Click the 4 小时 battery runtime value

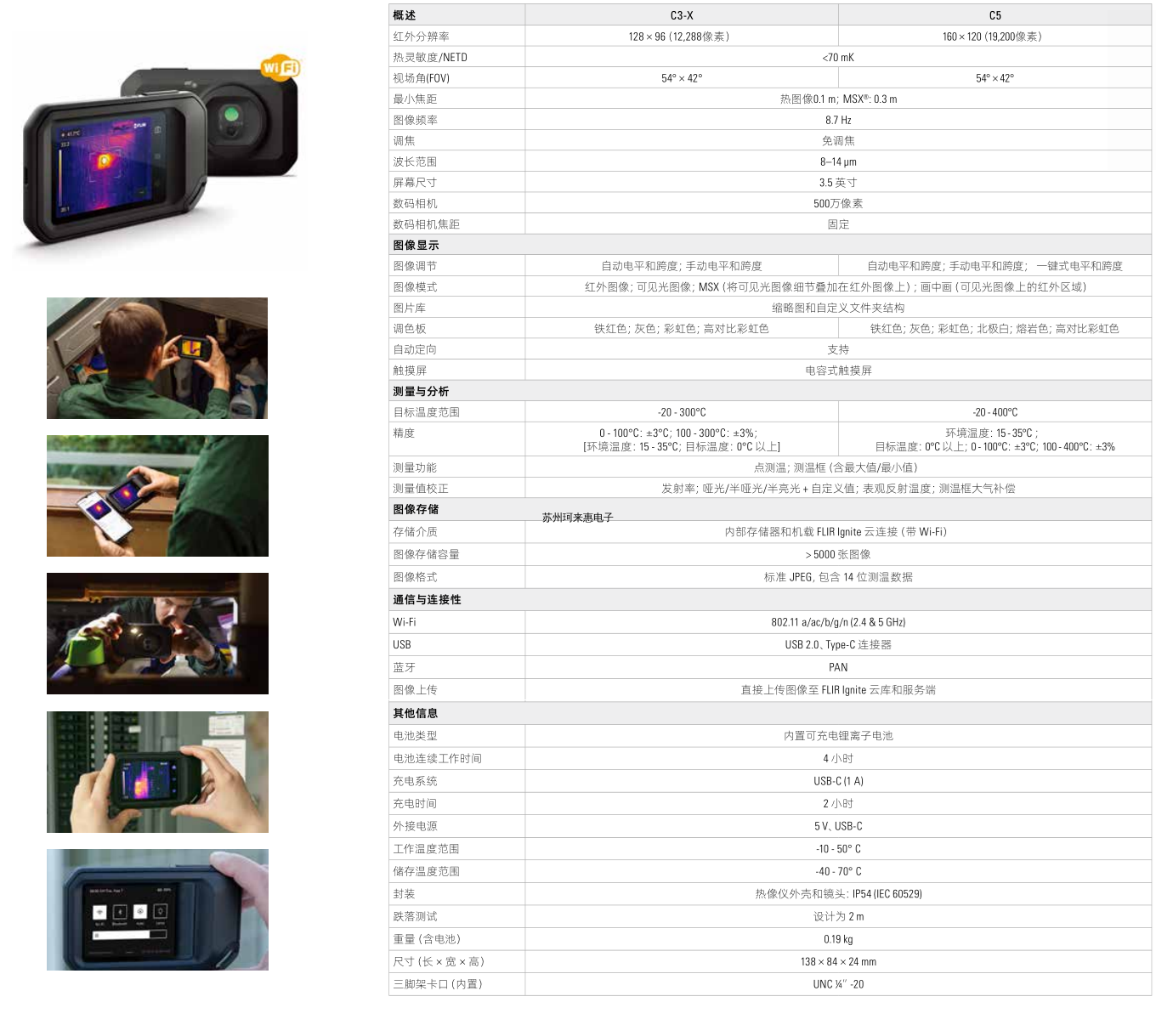[838, 758]
